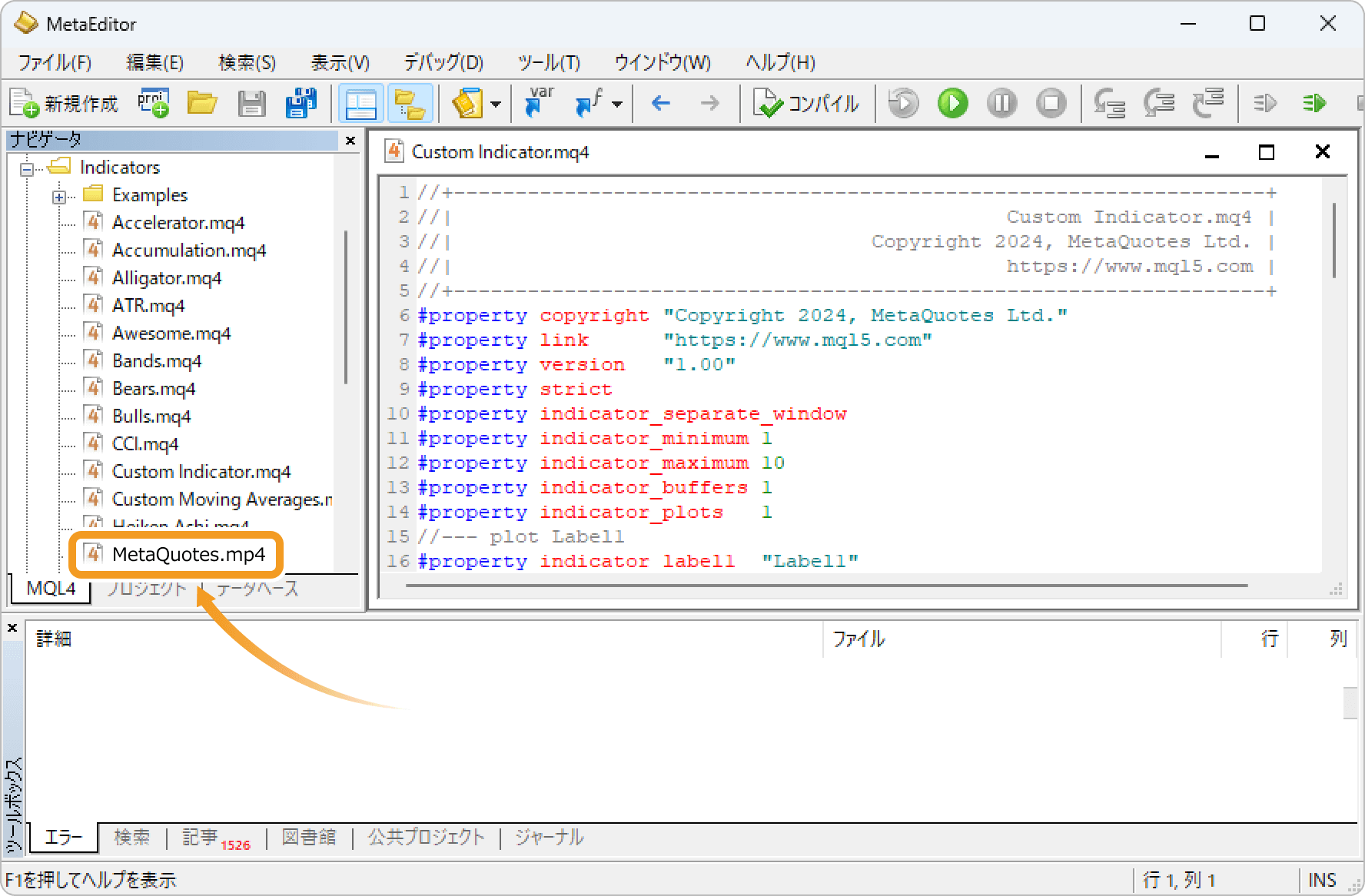
Task: Click the New (新規作成) toolbar button
Action: click(x=64, y=104)
